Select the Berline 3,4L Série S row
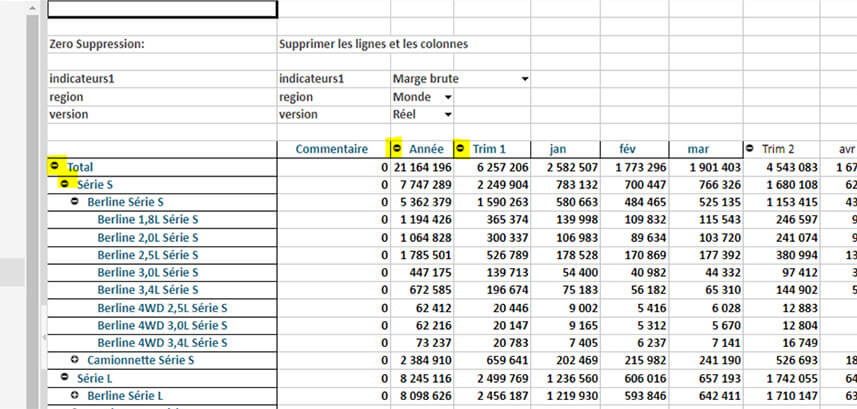857x409 pixels. click(148, 290)
